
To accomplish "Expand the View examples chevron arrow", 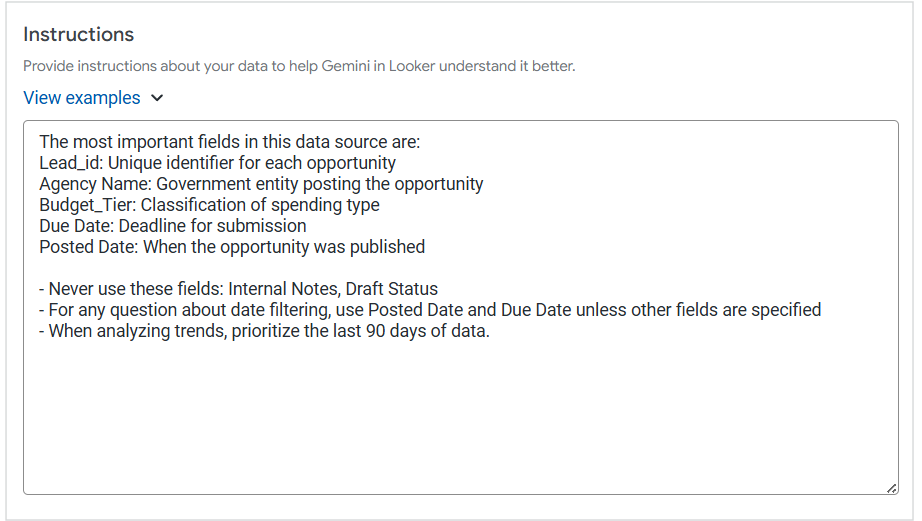I will coord(156,98).
